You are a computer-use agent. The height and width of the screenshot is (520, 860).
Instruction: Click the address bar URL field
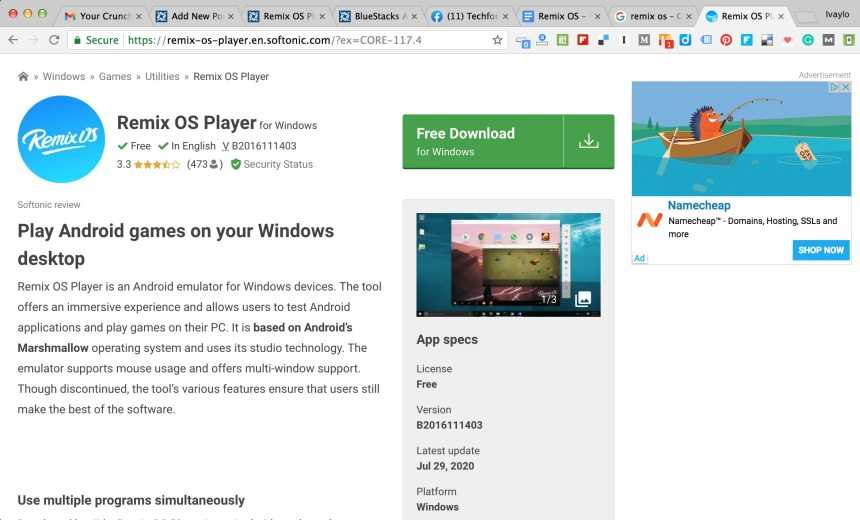tap(280, 40)
